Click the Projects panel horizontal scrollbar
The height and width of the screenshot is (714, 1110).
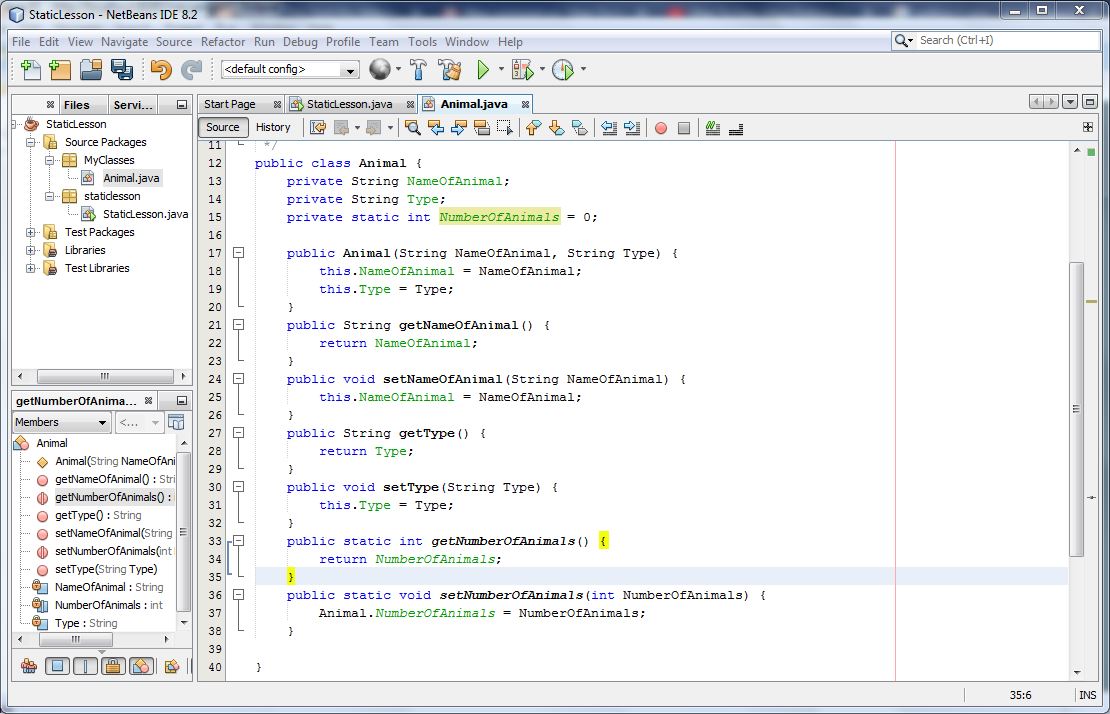105,376
